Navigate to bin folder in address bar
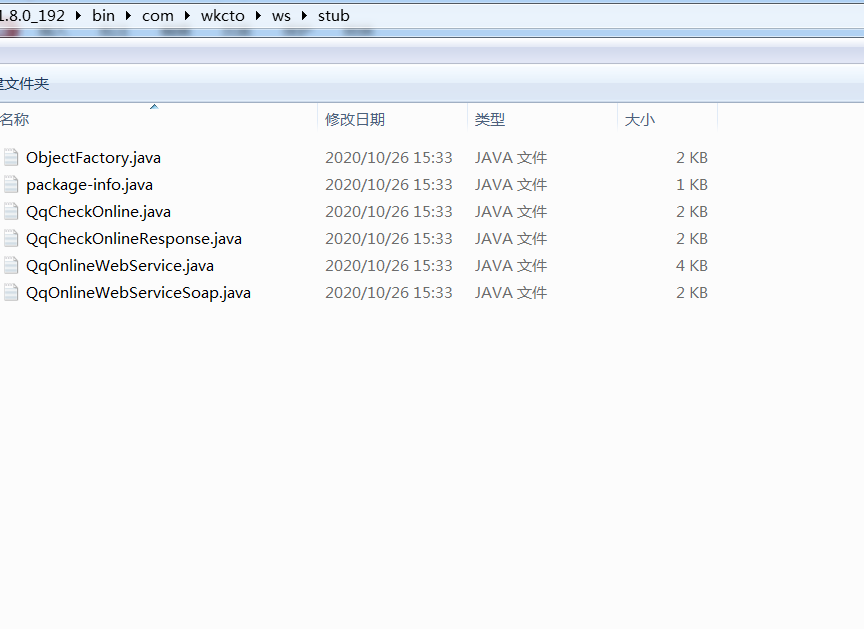 tap(104, 16)
